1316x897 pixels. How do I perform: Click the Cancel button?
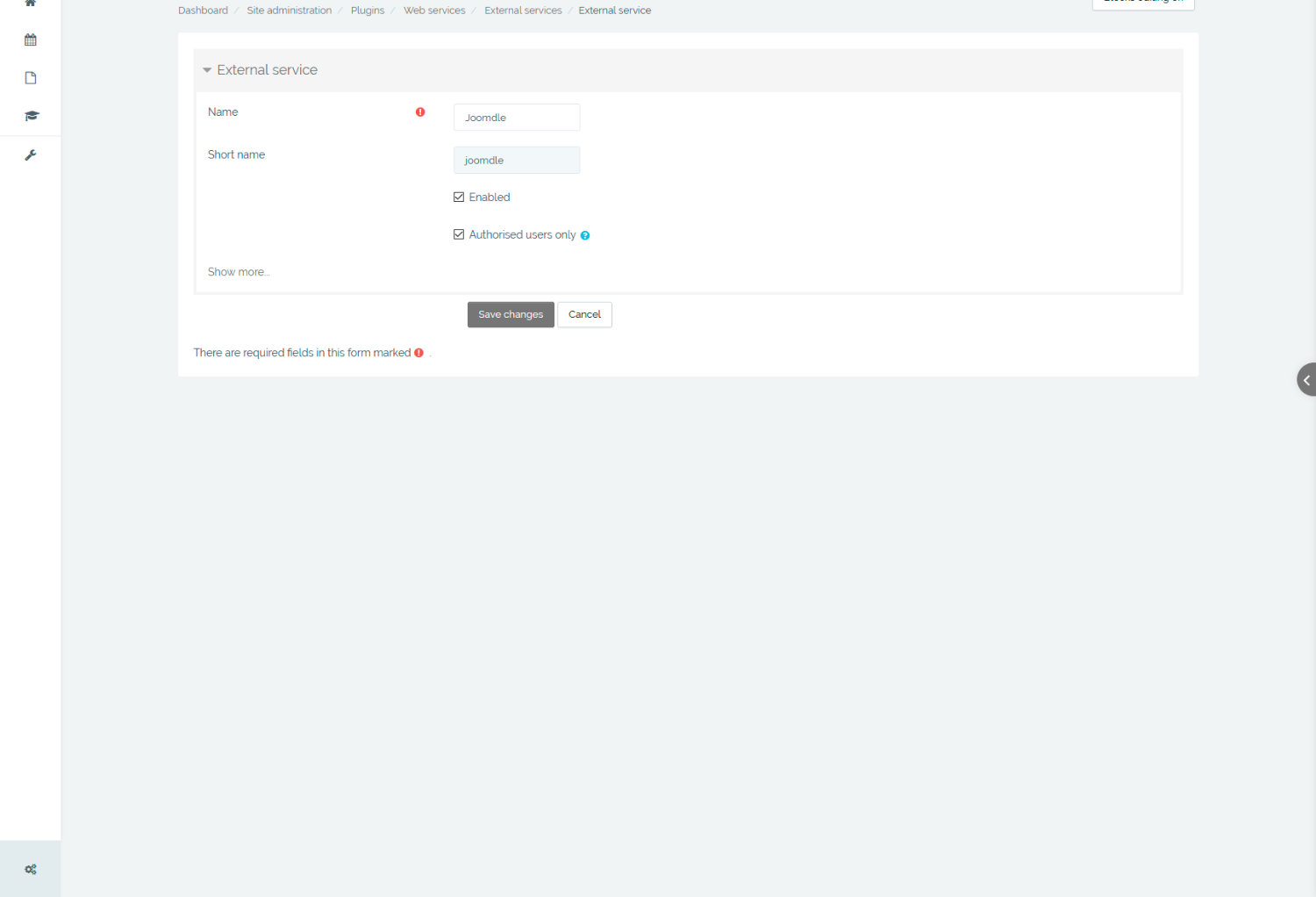(584, 314)
